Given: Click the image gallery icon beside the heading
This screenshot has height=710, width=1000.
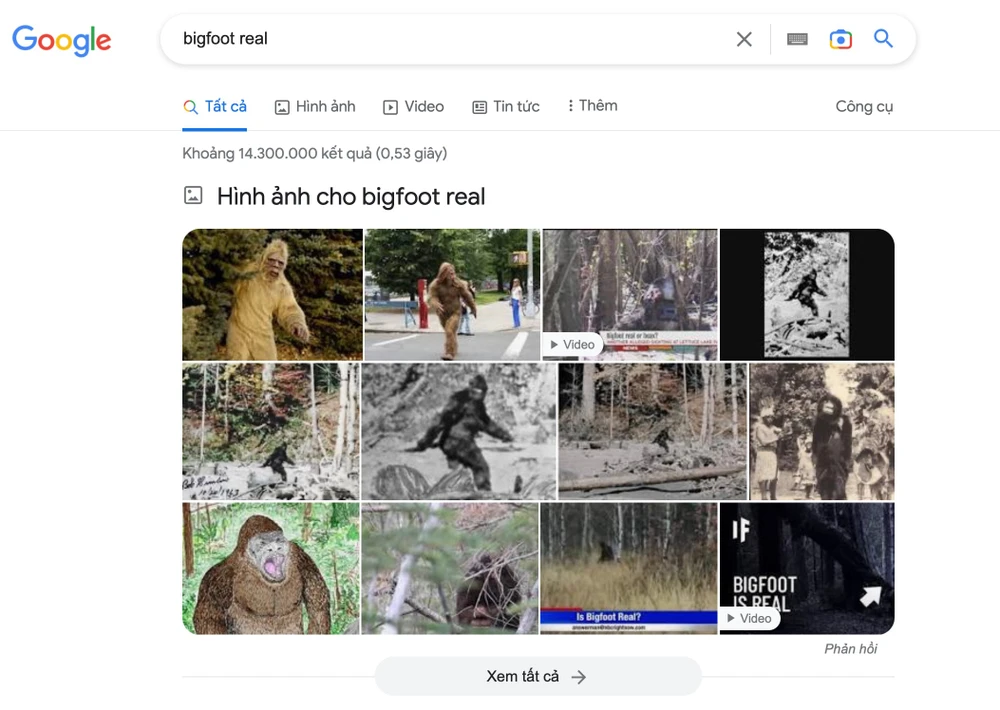Looking at the screenshot, I should [192, 196].
